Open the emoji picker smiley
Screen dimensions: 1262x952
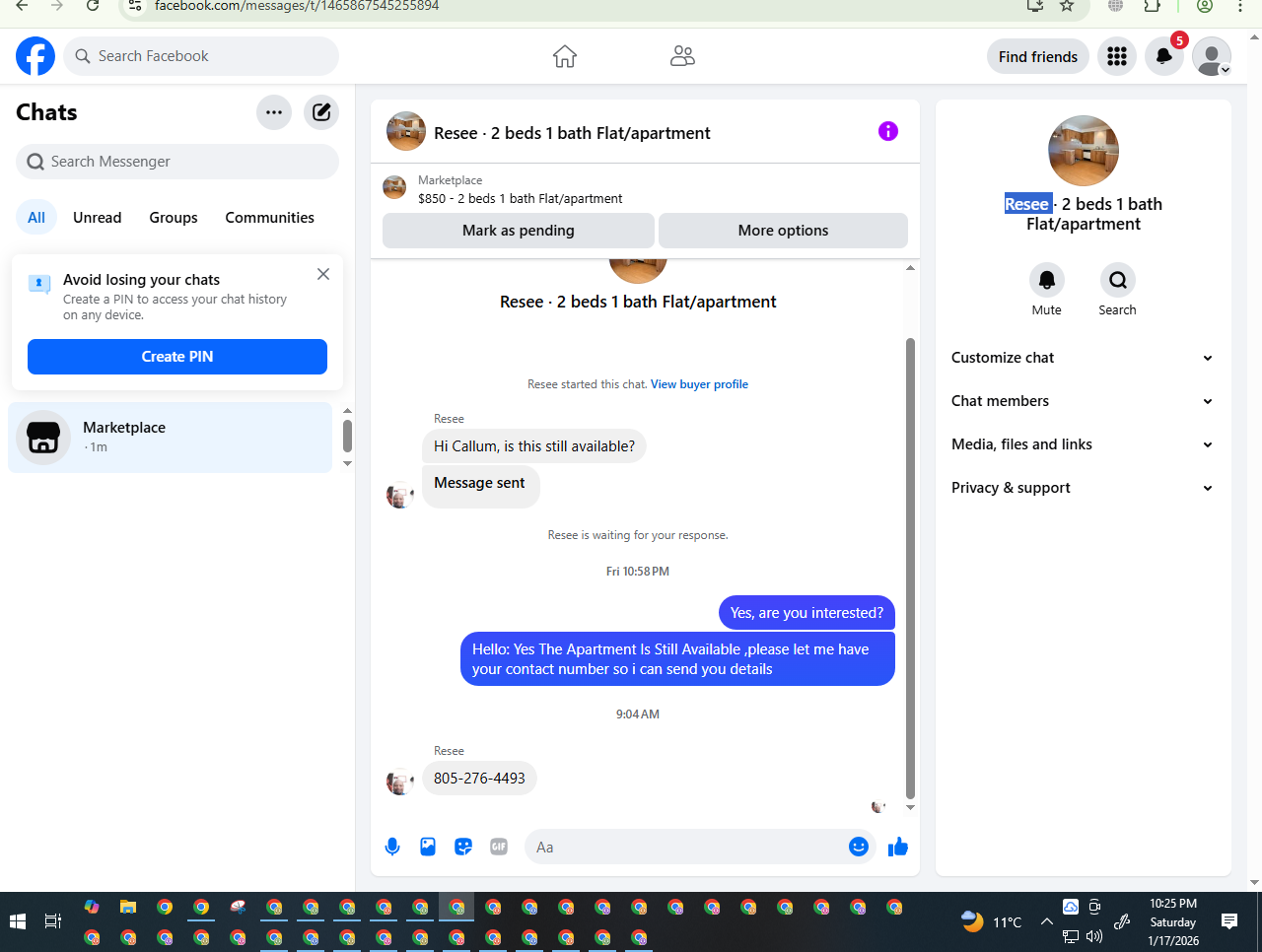coord(859,847)
